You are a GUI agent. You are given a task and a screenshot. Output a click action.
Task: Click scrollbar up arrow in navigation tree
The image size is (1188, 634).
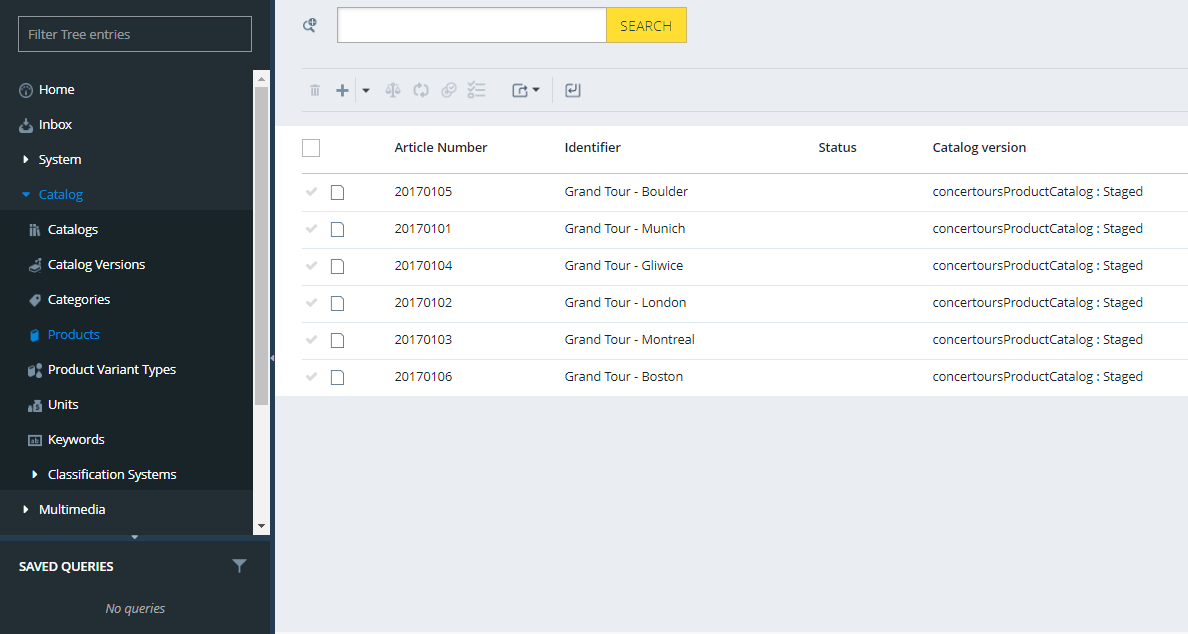tap(261, 78)
